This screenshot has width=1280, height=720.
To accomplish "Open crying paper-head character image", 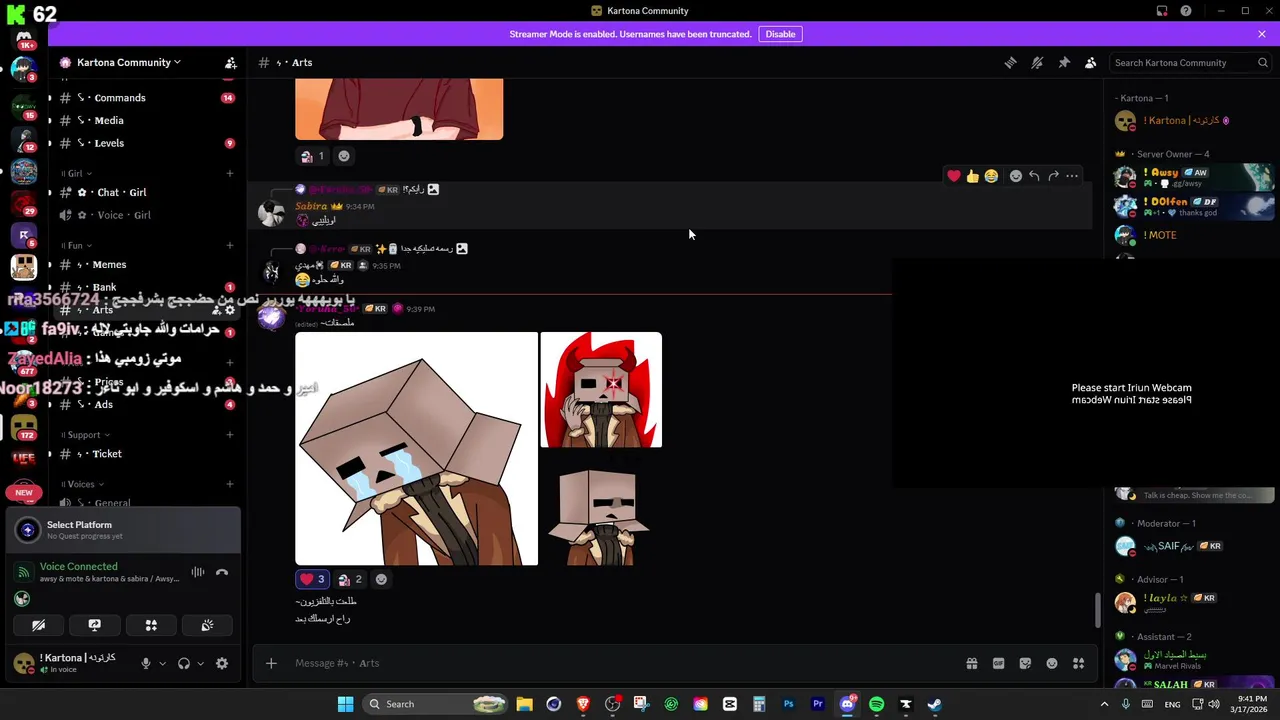I will point(416,449).
